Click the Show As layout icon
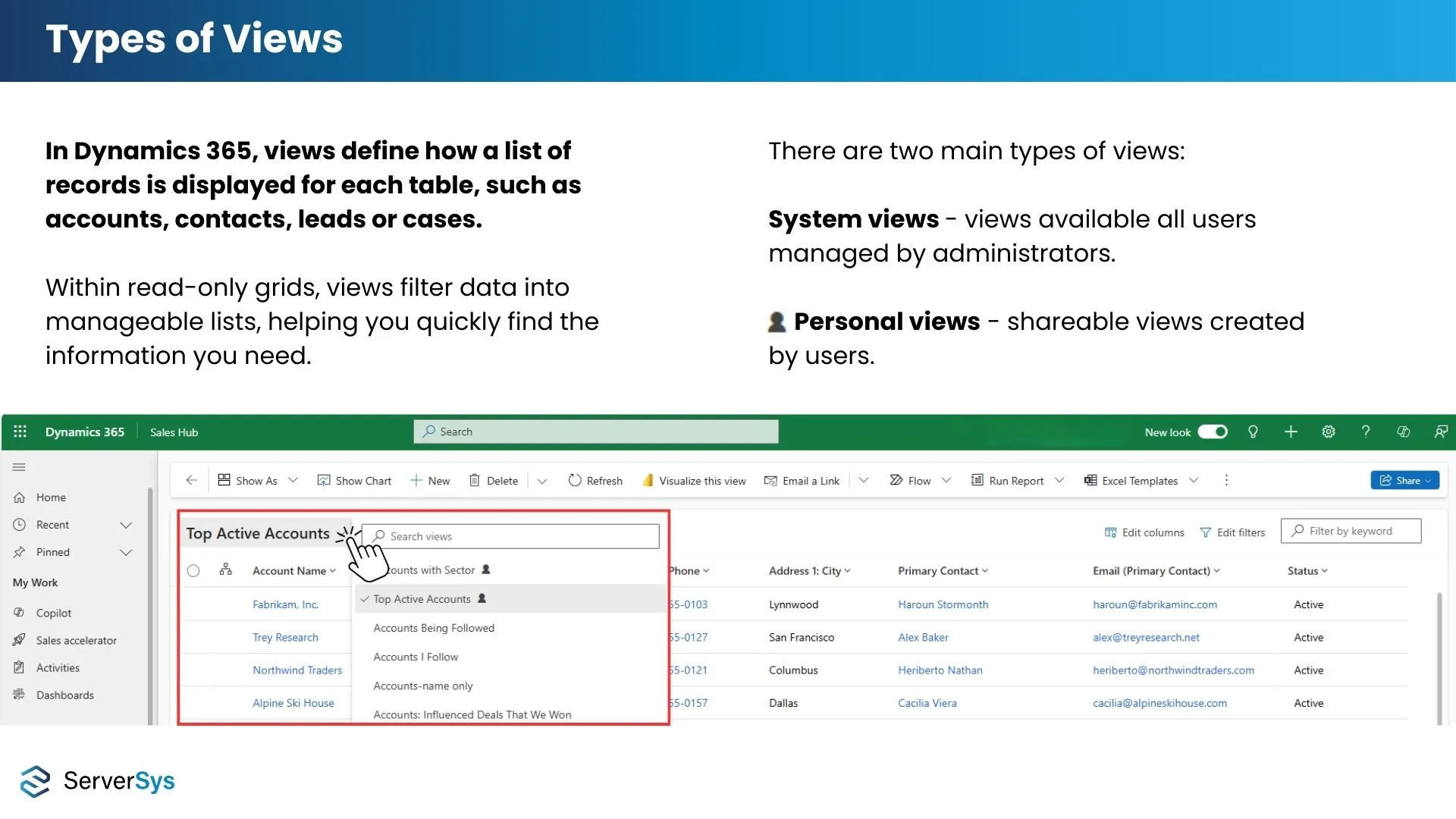The width and height of the screenshot is (1456, 819). [x=224, y=480]
